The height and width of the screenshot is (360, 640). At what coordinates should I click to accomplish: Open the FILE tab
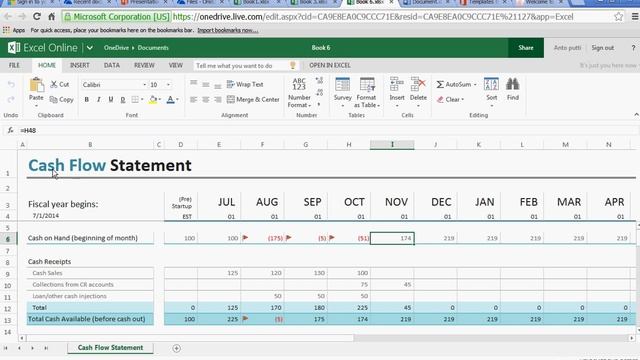point(14,65)
